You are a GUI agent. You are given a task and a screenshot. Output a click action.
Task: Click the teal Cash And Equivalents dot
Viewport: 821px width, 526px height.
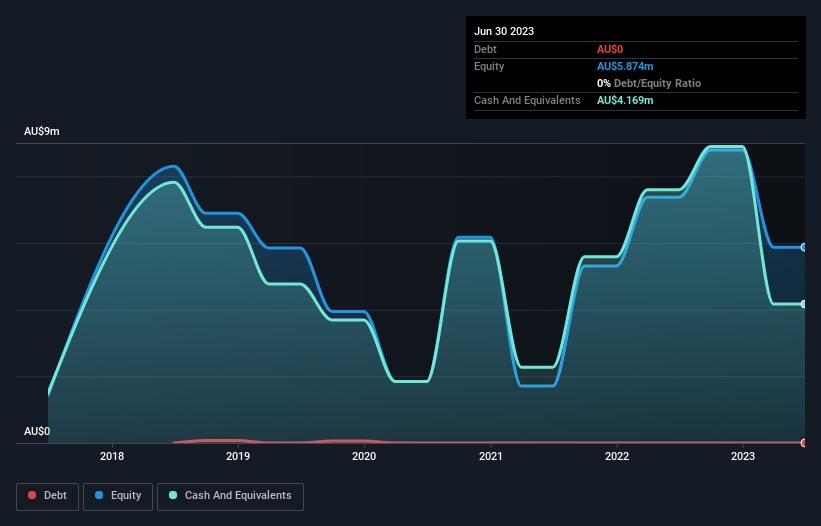(173, 495)
